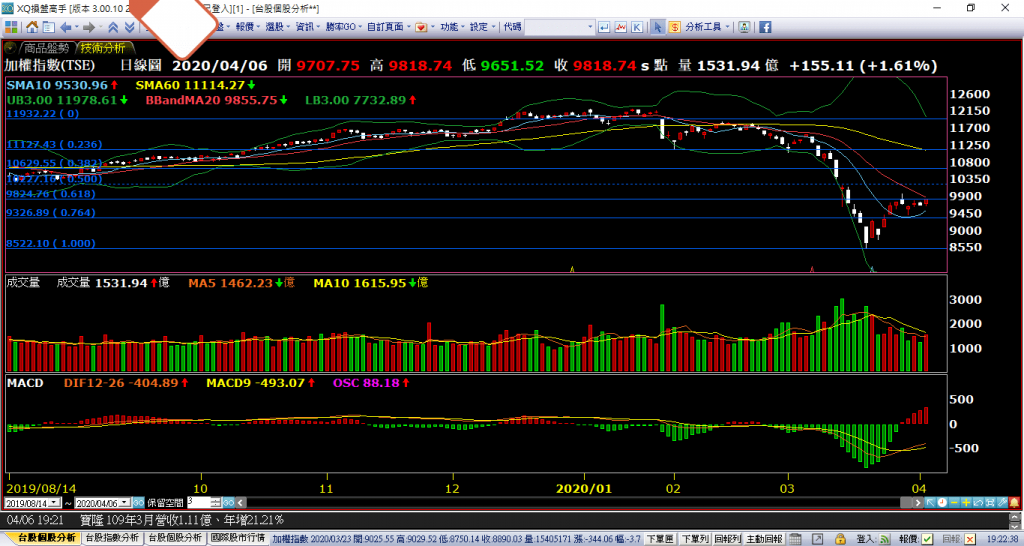Click the 下單匣 button
The image size is (1024, 546).
[658, 538]
